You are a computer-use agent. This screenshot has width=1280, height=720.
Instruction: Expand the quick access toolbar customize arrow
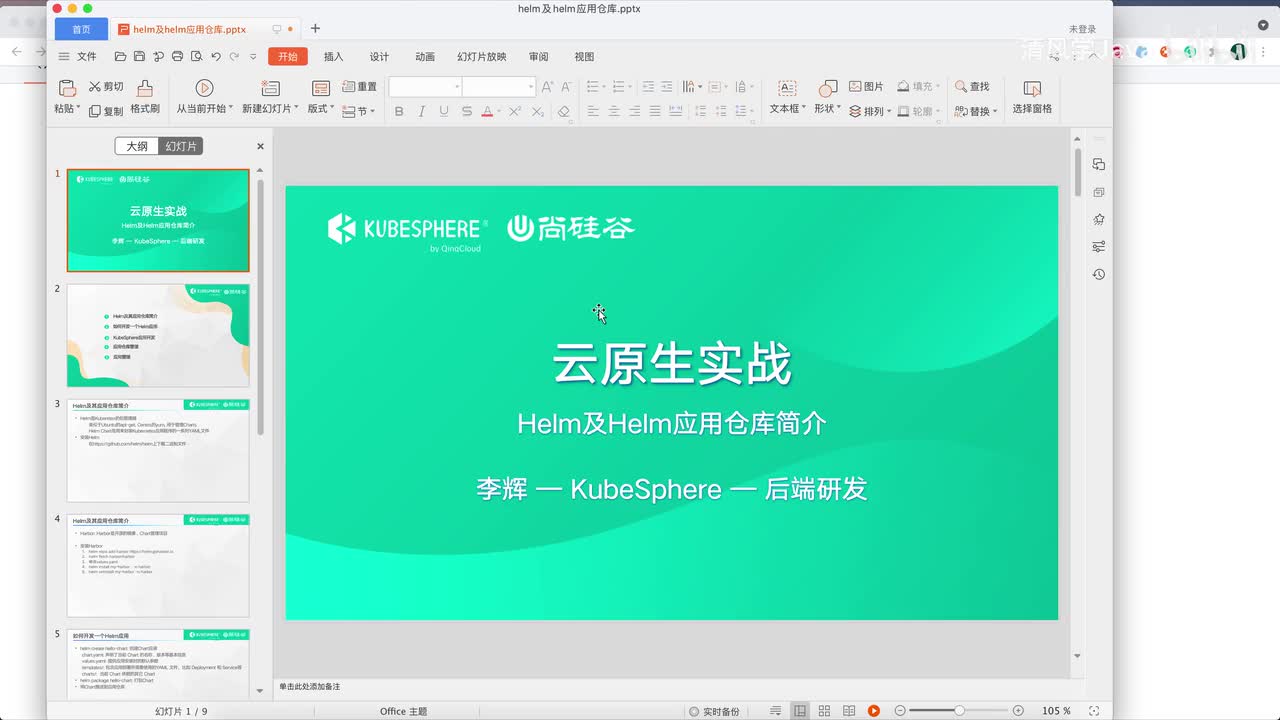pos(253,57)
